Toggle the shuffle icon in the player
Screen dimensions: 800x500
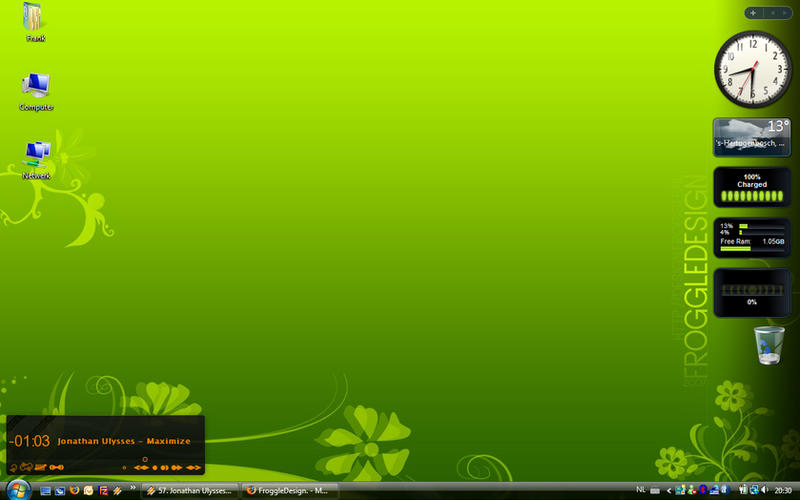point(27,467)
